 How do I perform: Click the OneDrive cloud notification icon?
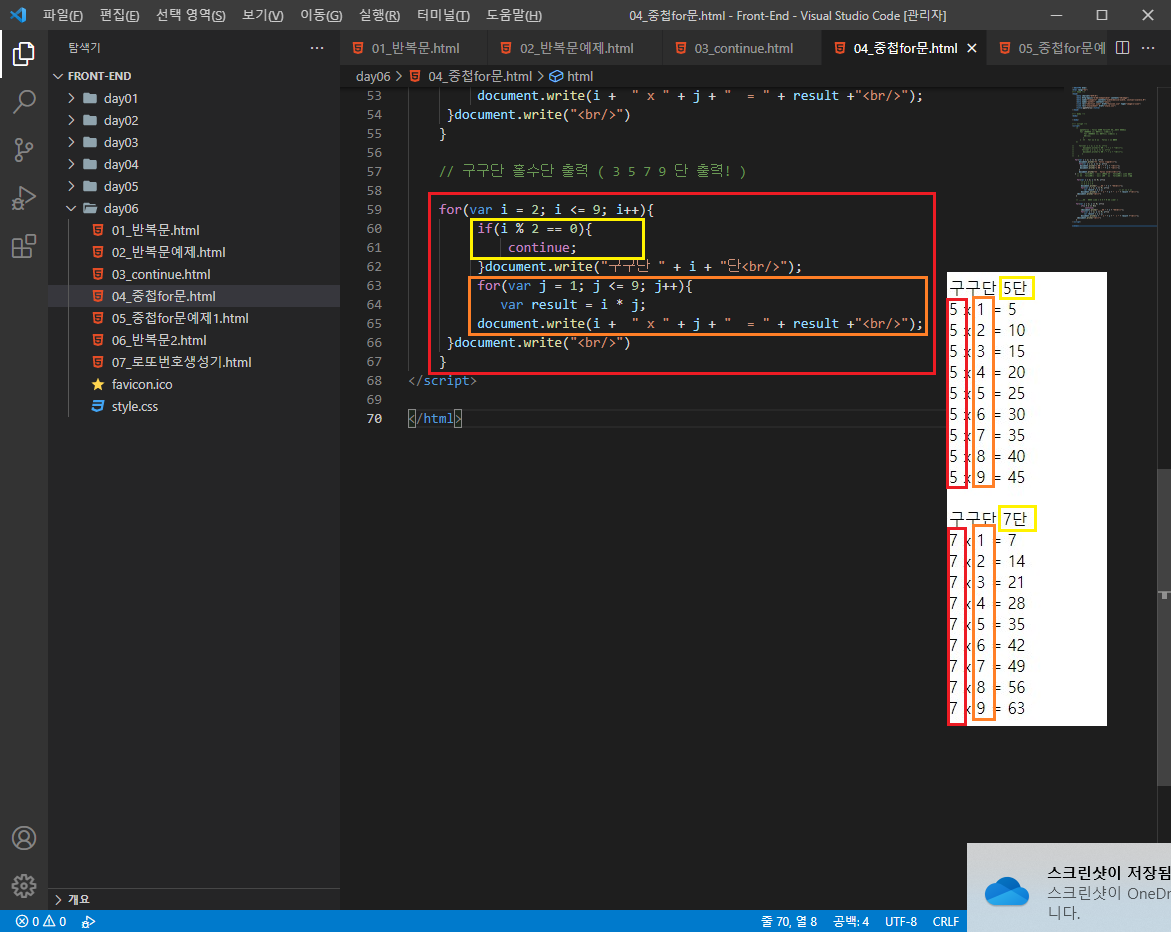[x=1006, y=892]
